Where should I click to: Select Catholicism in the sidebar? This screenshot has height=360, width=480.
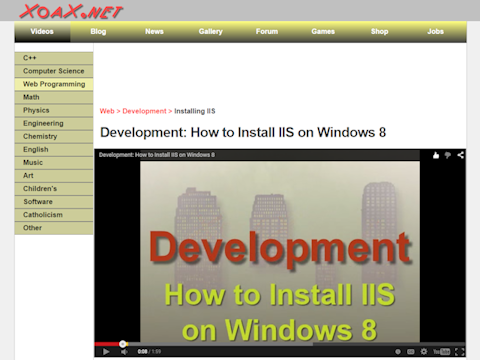click(x=54, y=215)
